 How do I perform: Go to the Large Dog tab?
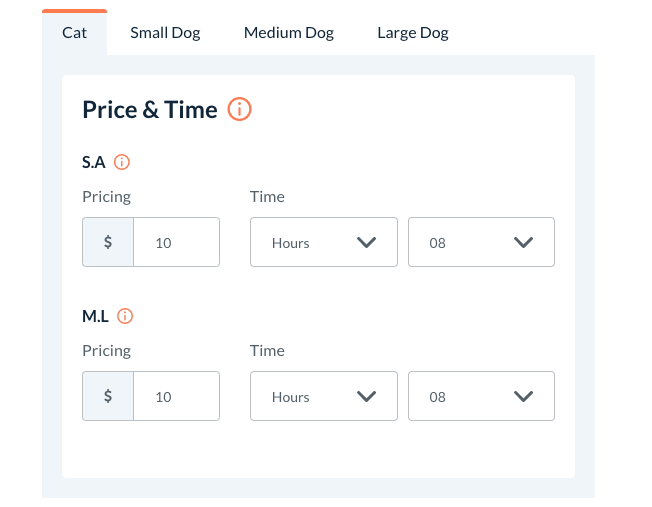pyautogui.click(x=413, y=33)
